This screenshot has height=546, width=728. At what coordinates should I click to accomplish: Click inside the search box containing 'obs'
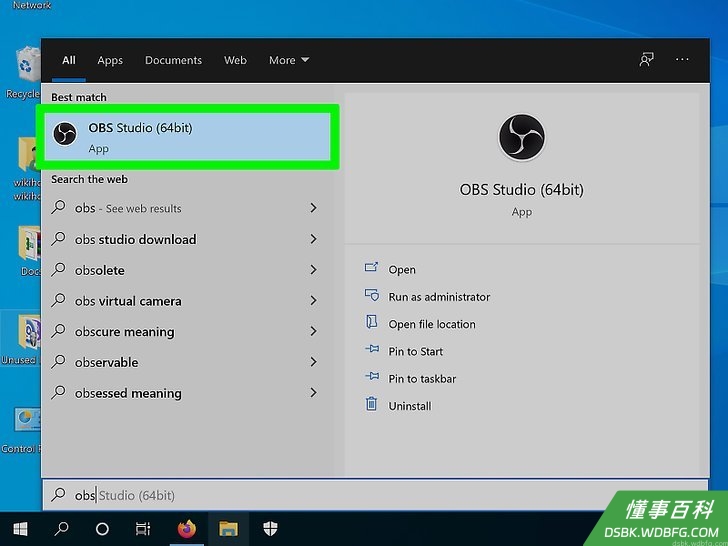click(375, 495)
